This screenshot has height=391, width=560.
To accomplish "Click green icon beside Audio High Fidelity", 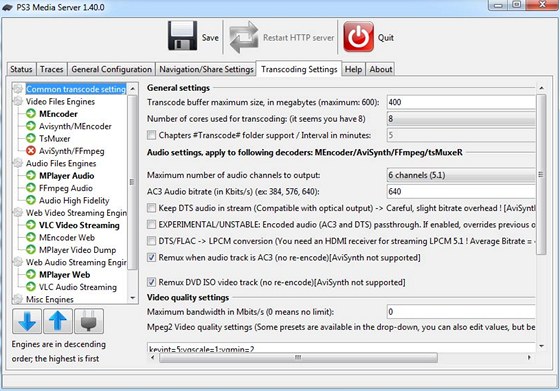I will pyautogui.click(x=31, y=200).
